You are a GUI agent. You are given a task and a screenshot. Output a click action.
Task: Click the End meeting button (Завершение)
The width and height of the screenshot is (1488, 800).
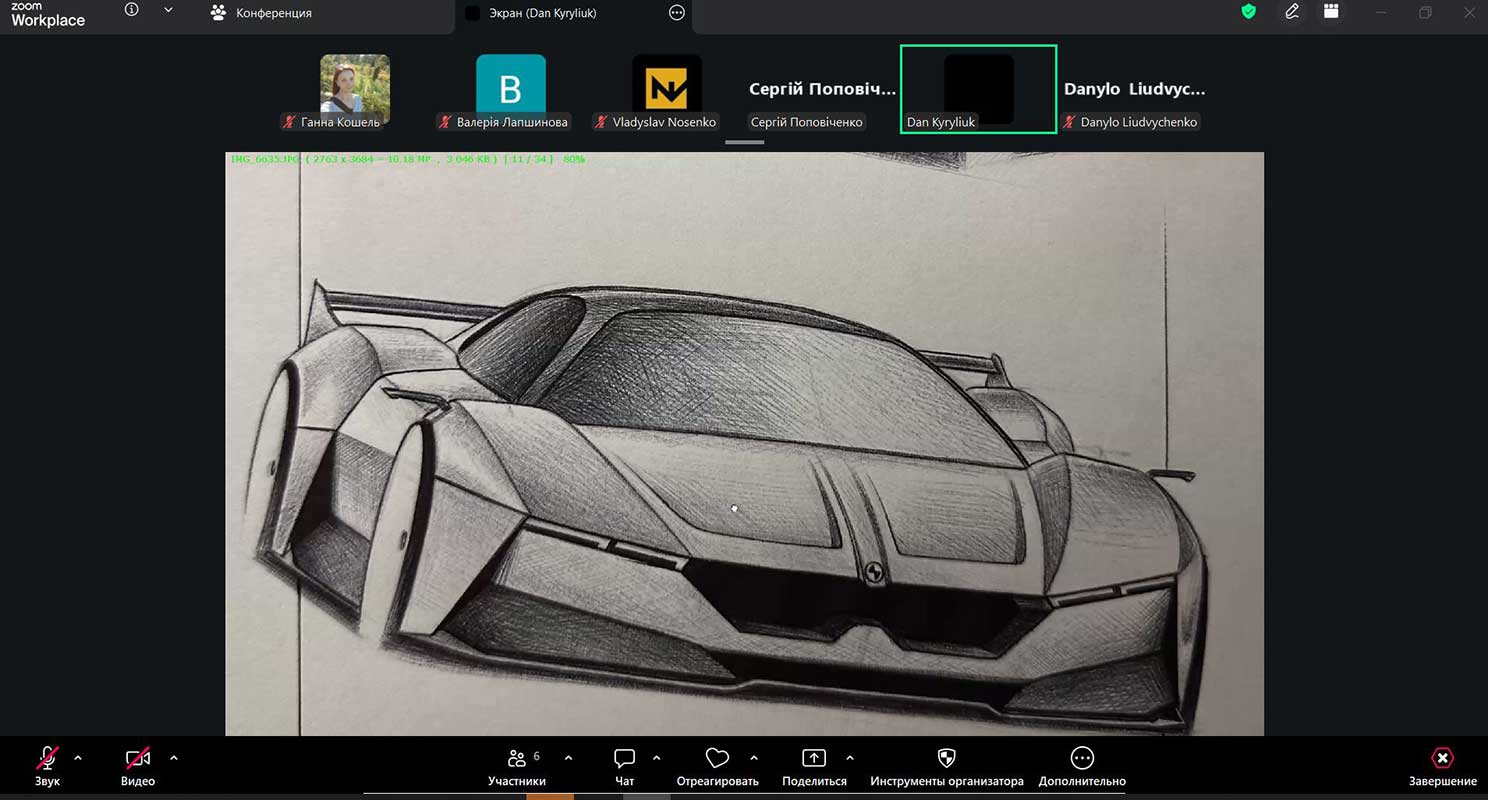[x=1442, y=766]
